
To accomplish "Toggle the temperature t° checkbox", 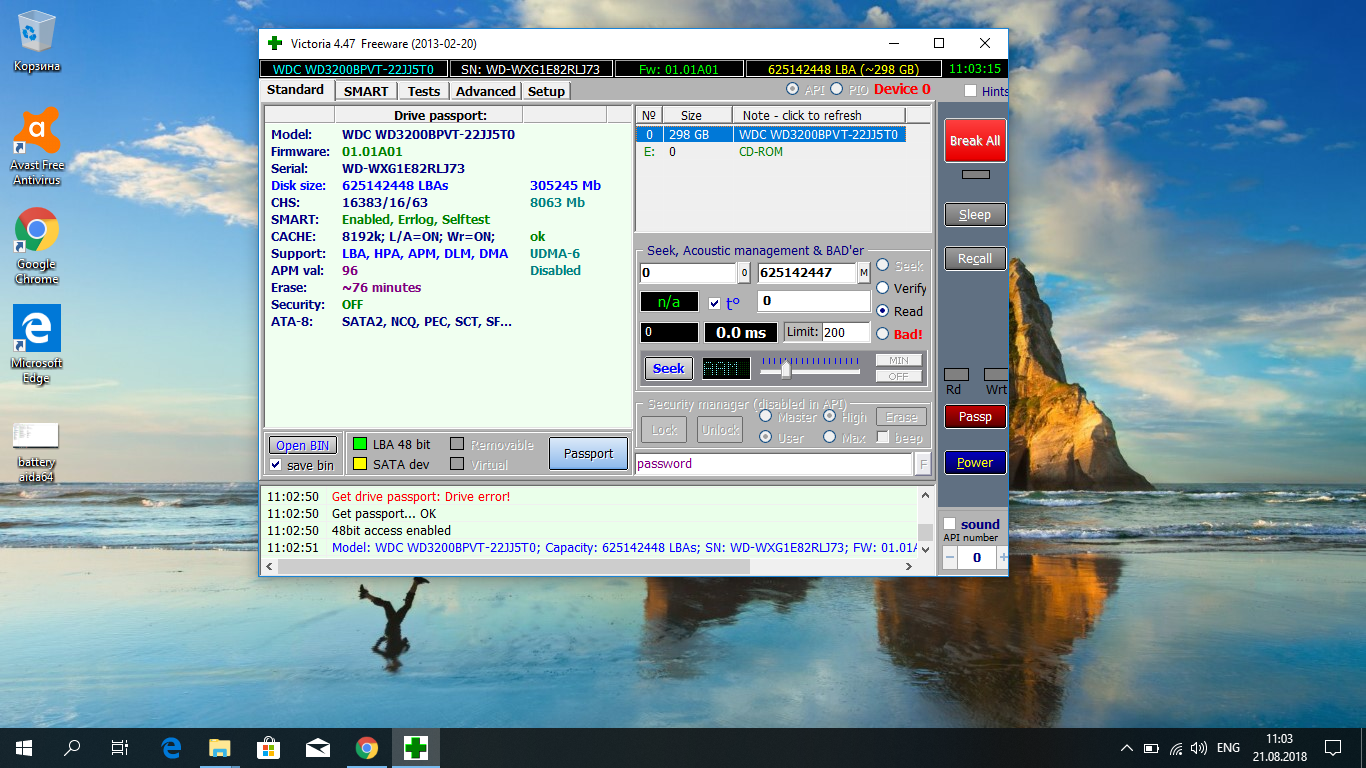I will (x=714, y=303).
